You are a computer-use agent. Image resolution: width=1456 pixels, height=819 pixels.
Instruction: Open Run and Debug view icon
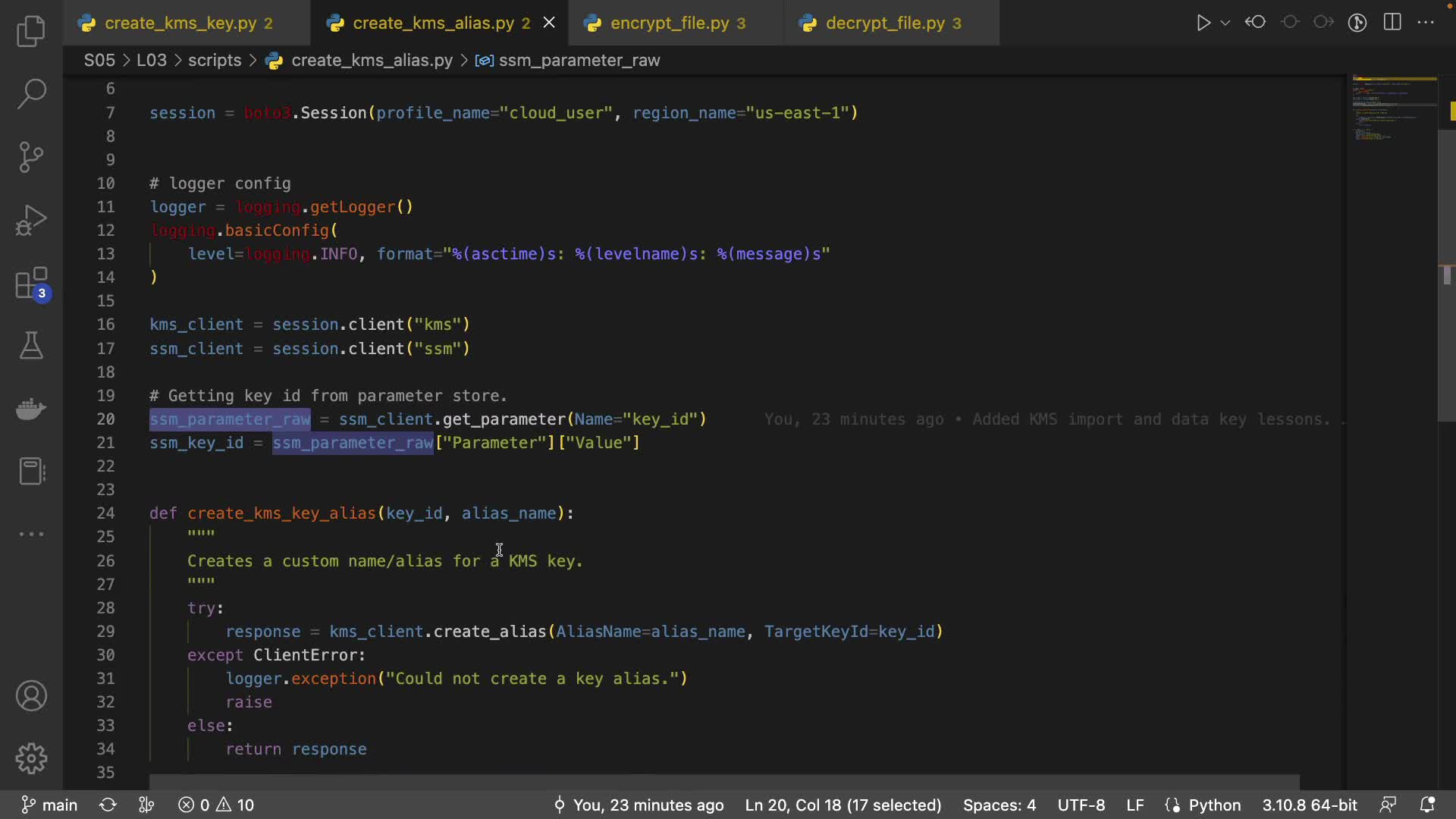coord(31,221)
